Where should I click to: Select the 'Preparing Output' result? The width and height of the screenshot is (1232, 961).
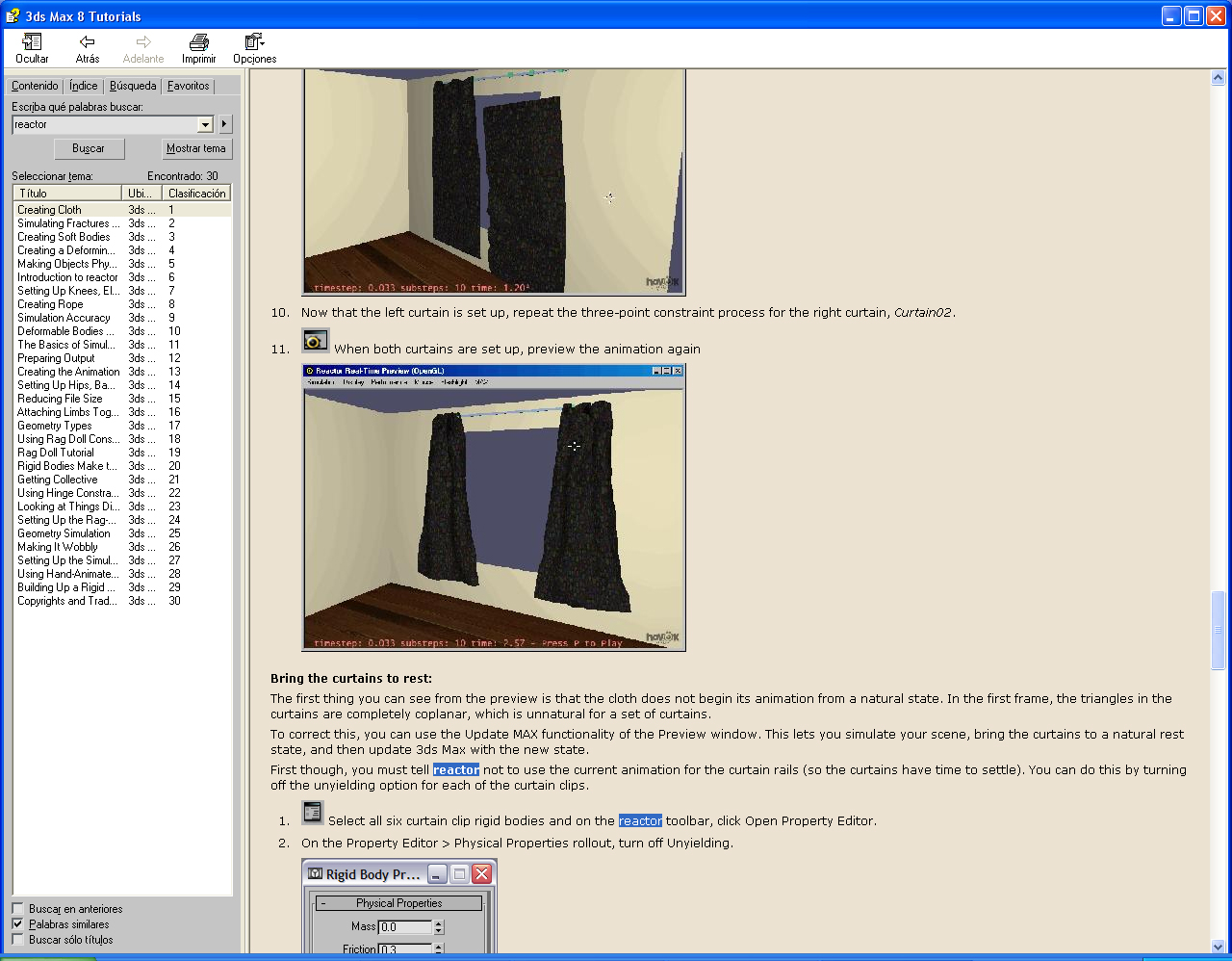click(56, 358)
